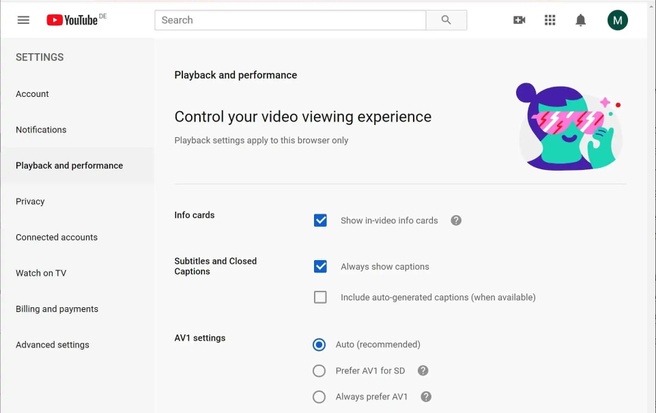Open the M account avatar menu
Viewport: 656px width, 413px height.
(x=618, y=20)
